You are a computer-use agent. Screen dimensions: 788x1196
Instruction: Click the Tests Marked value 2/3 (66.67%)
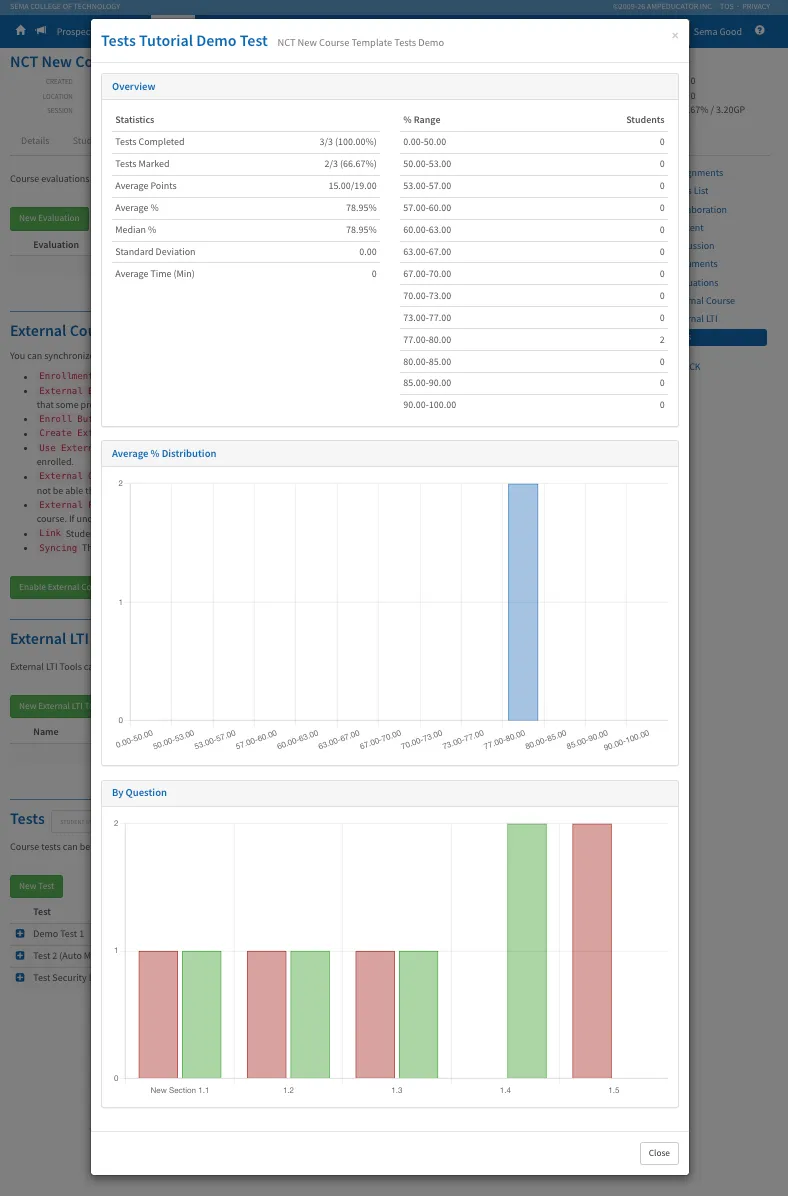point(350,164)
